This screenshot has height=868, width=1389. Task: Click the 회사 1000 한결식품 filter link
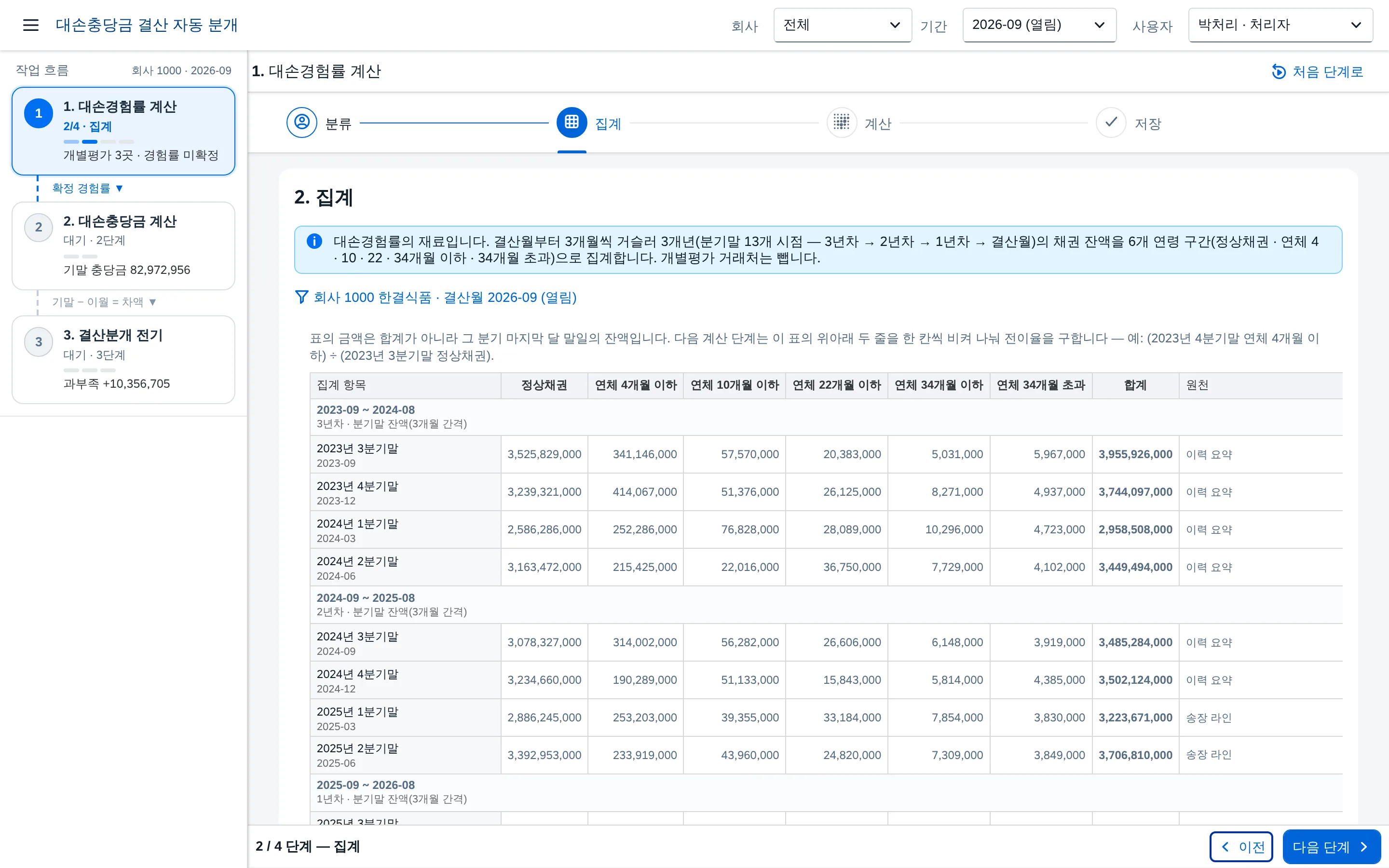click(445, 298)
